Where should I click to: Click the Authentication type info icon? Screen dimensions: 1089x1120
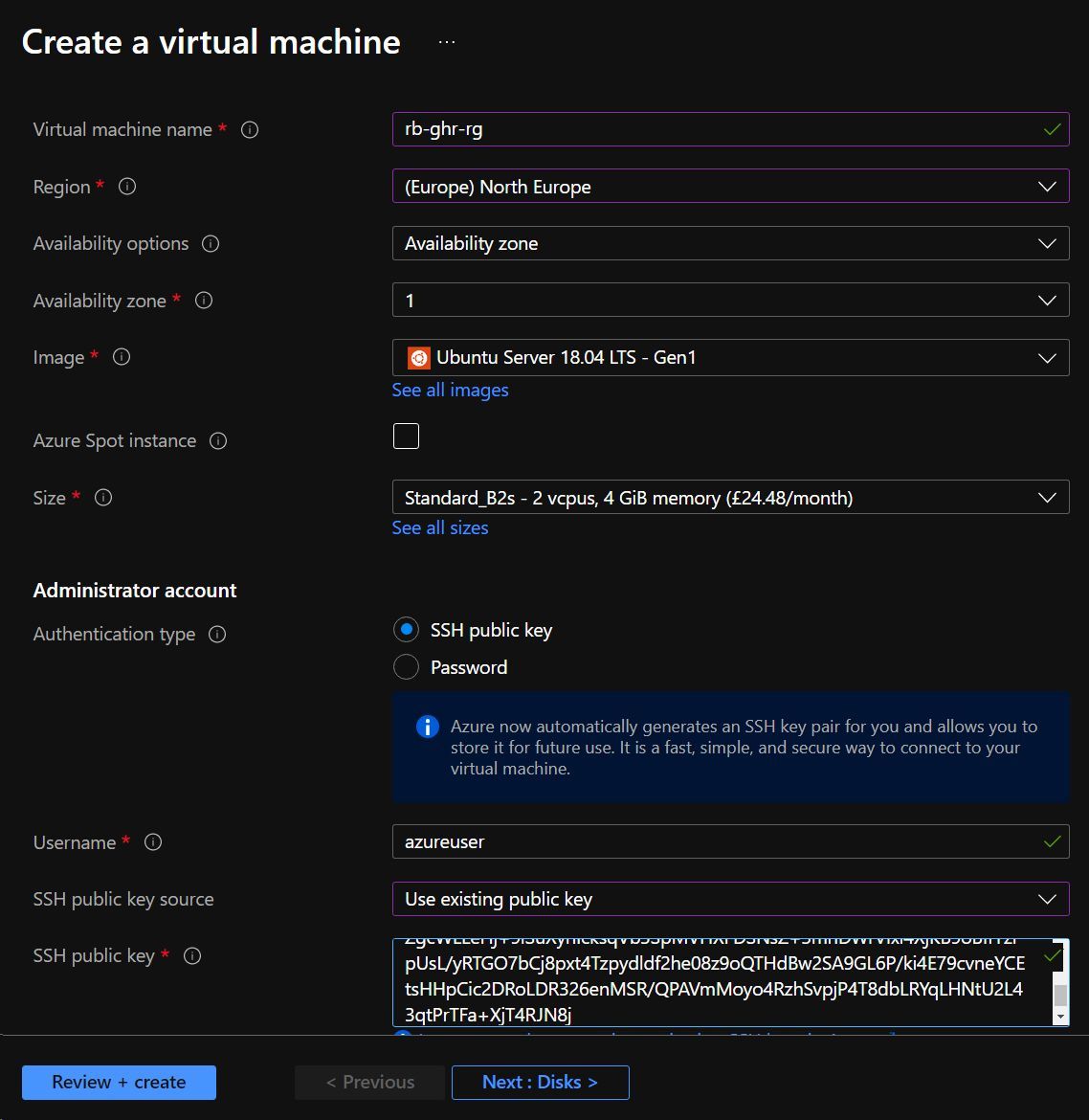218,634
